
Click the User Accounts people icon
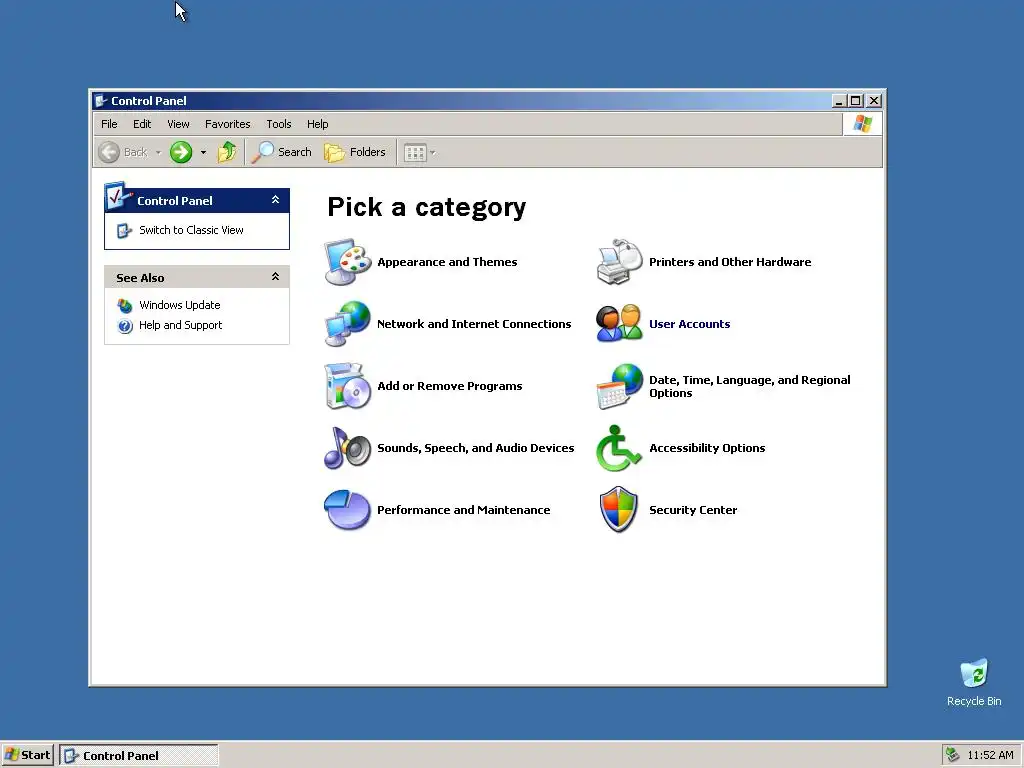pos(619,324)
